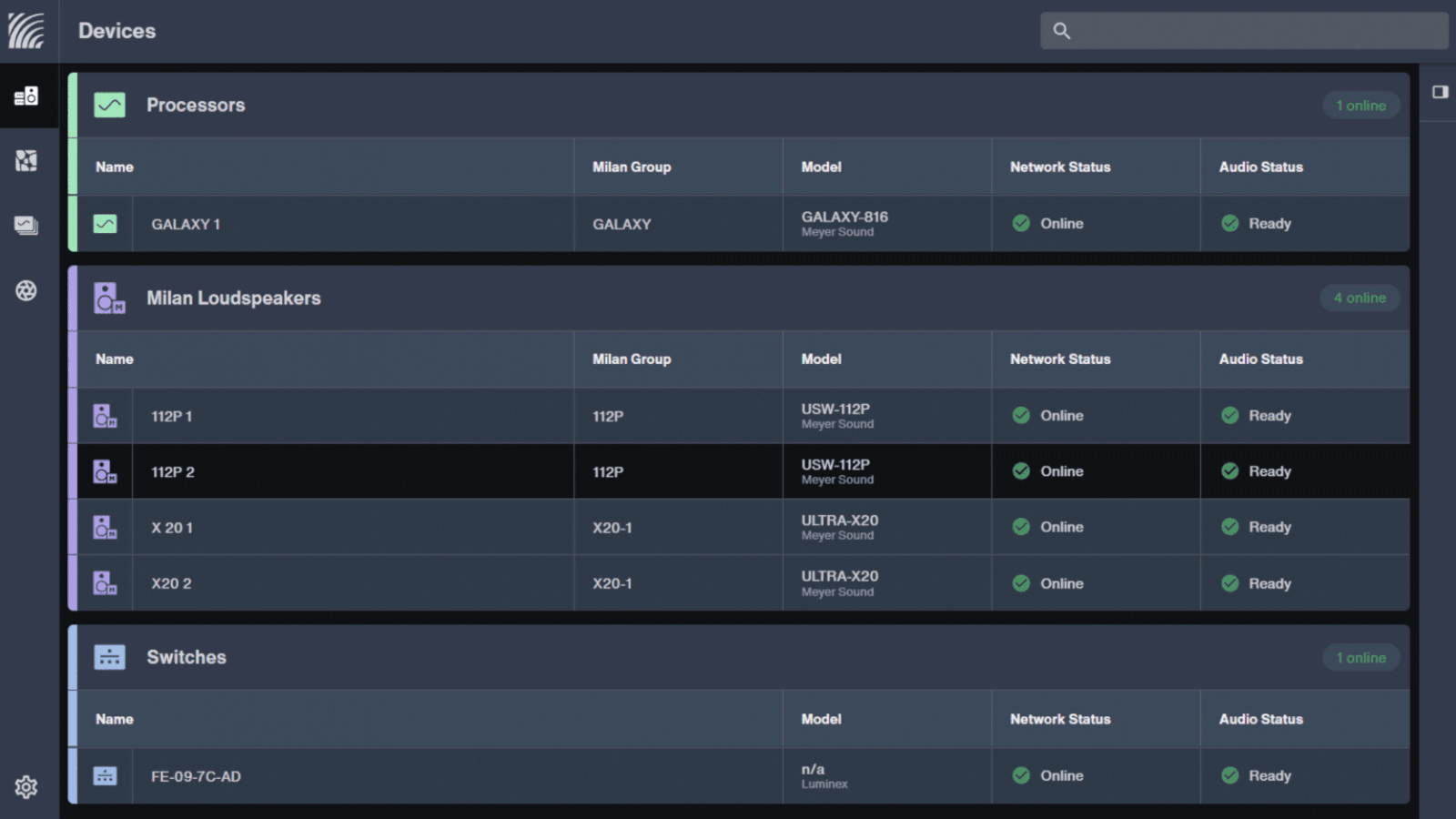The image size is (1456, 819).
Task: Click the search field in the top bar
Action: 1244,30
